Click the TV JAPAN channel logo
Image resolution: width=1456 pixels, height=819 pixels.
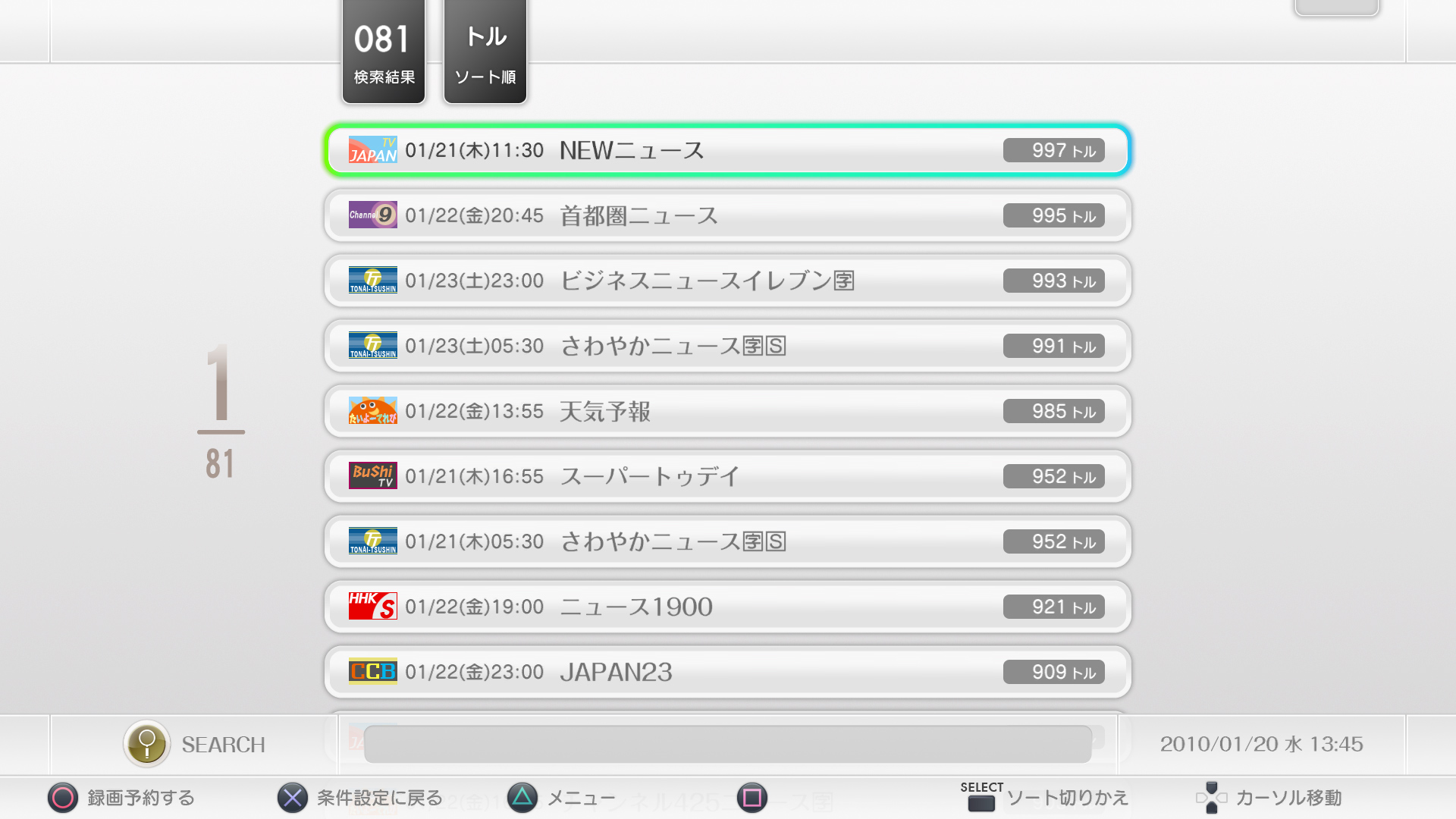[372, 150]
